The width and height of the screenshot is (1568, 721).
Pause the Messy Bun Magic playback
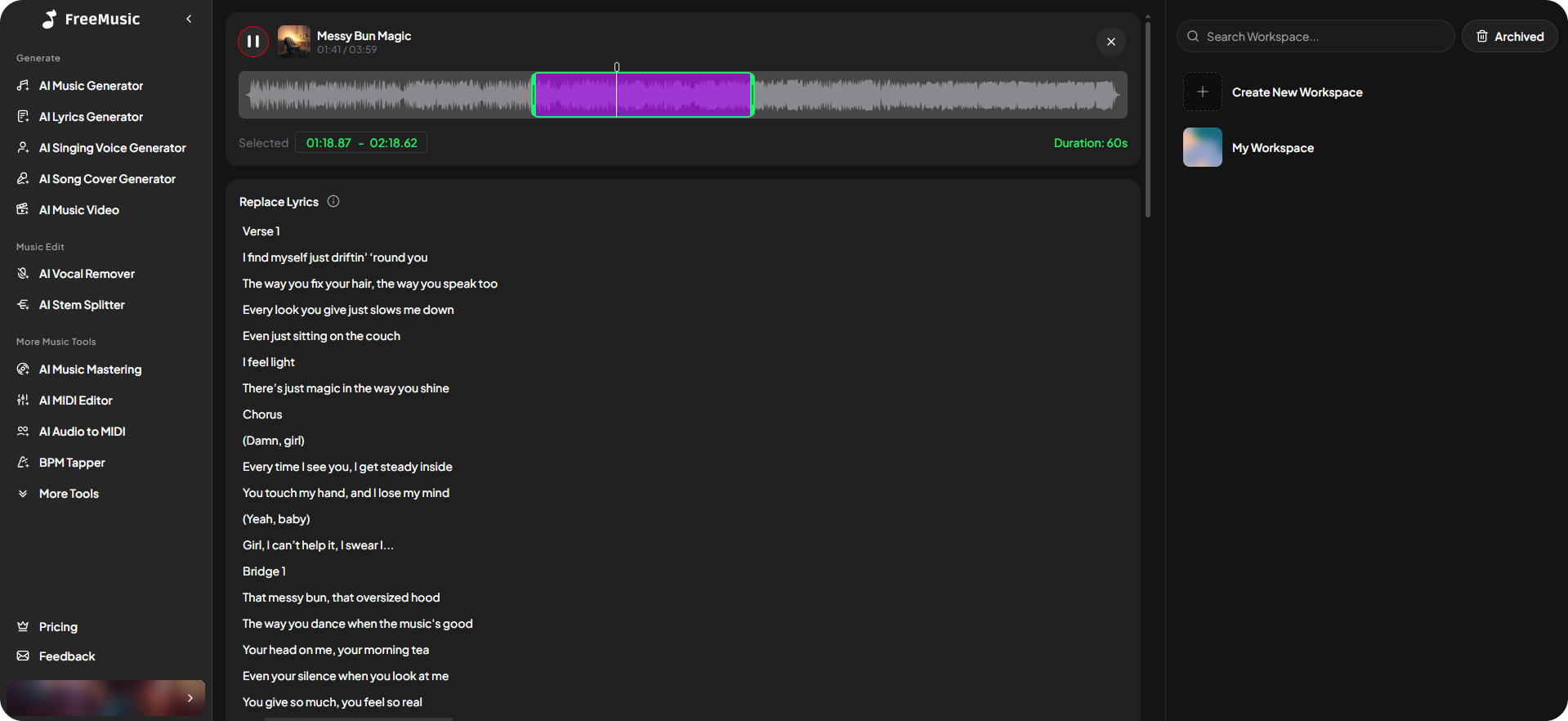tap(253, 42)
